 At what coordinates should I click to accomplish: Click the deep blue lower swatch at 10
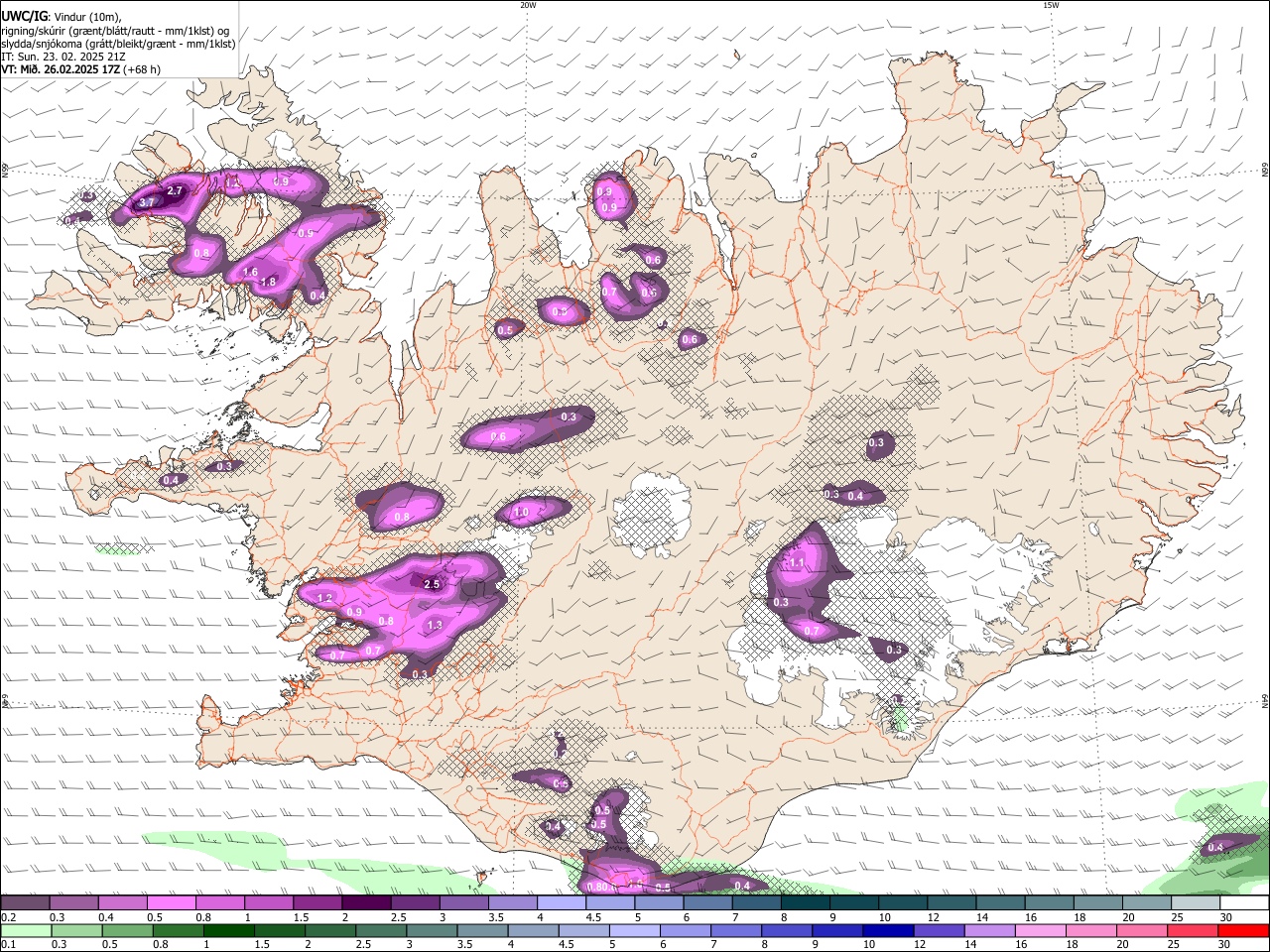pyautogui.click(x=888, y=930)
